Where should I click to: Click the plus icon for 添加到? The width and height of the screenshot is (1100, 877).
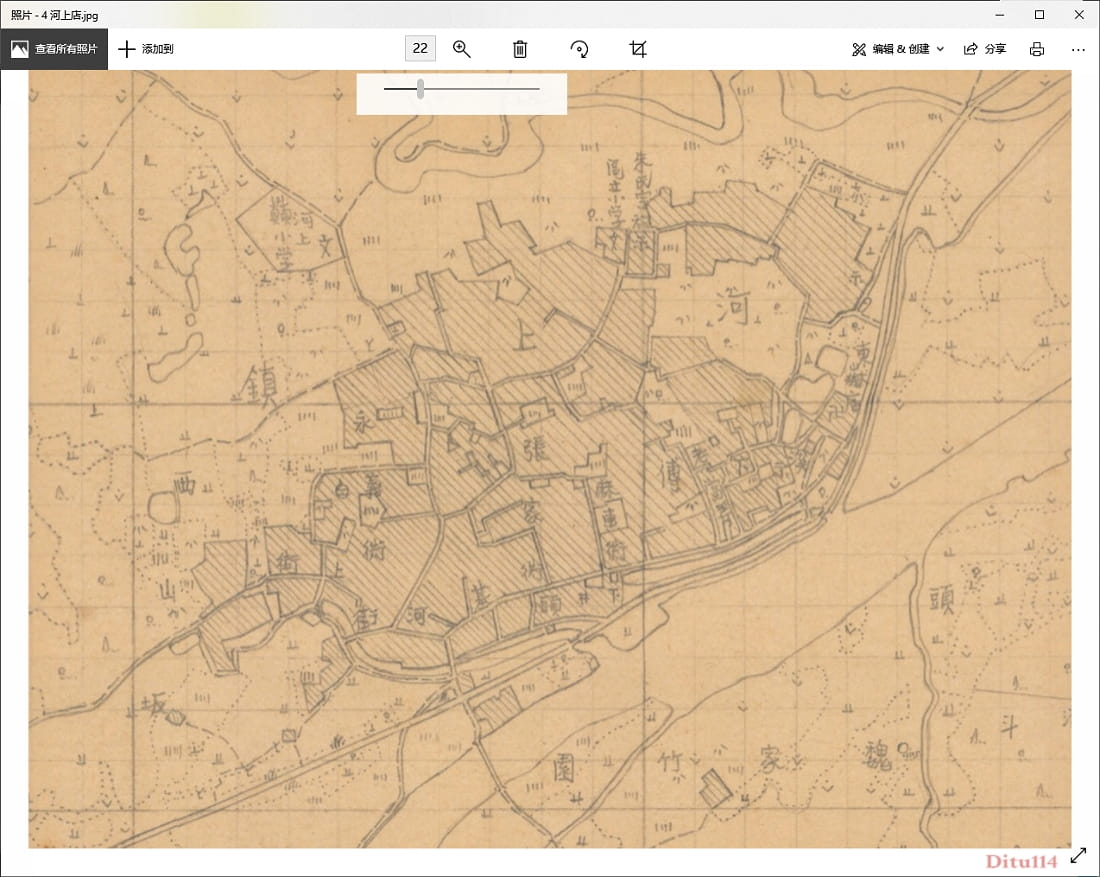pyautogui.click(x=127, y=49)
